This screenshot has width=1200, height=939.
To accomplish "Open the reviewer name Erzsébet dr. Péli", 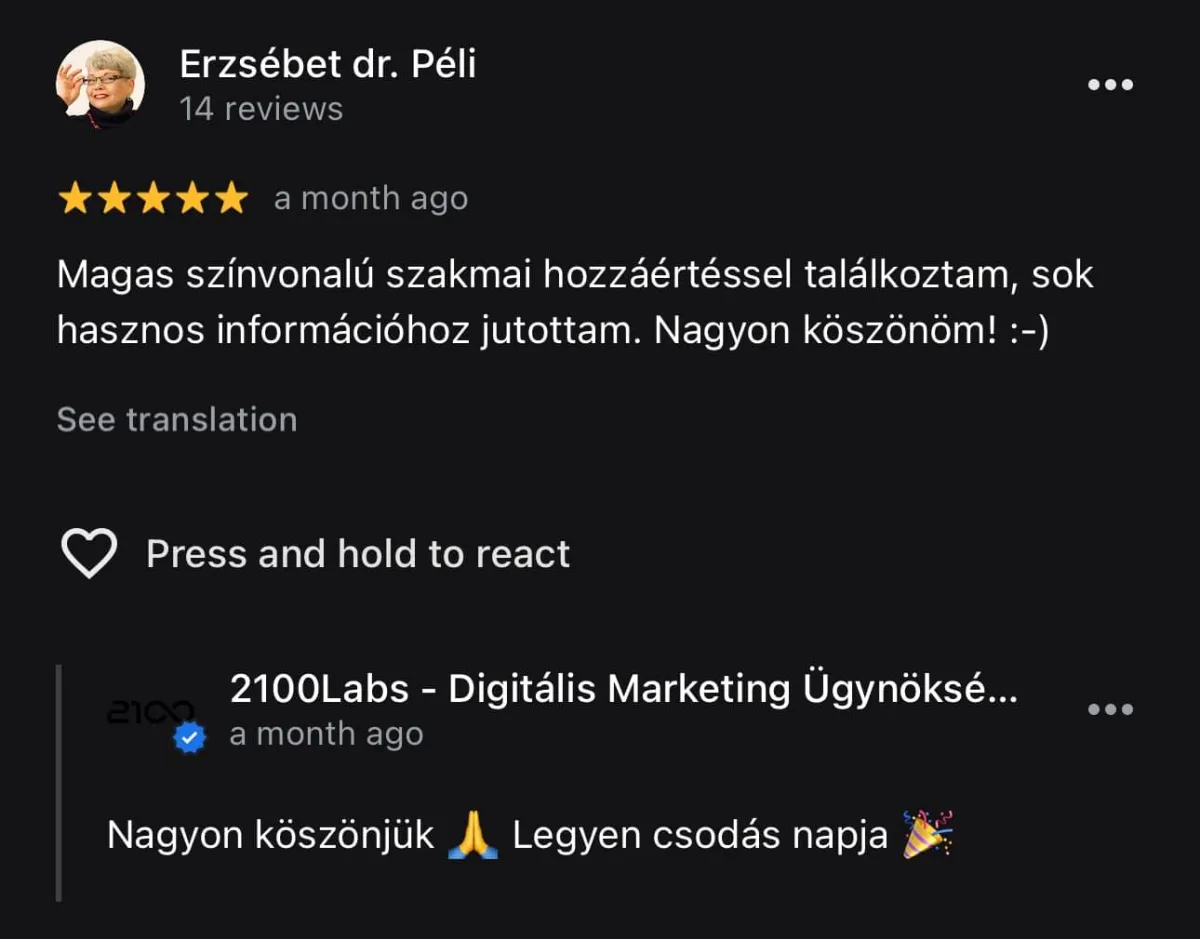I will tap(328, 65).
